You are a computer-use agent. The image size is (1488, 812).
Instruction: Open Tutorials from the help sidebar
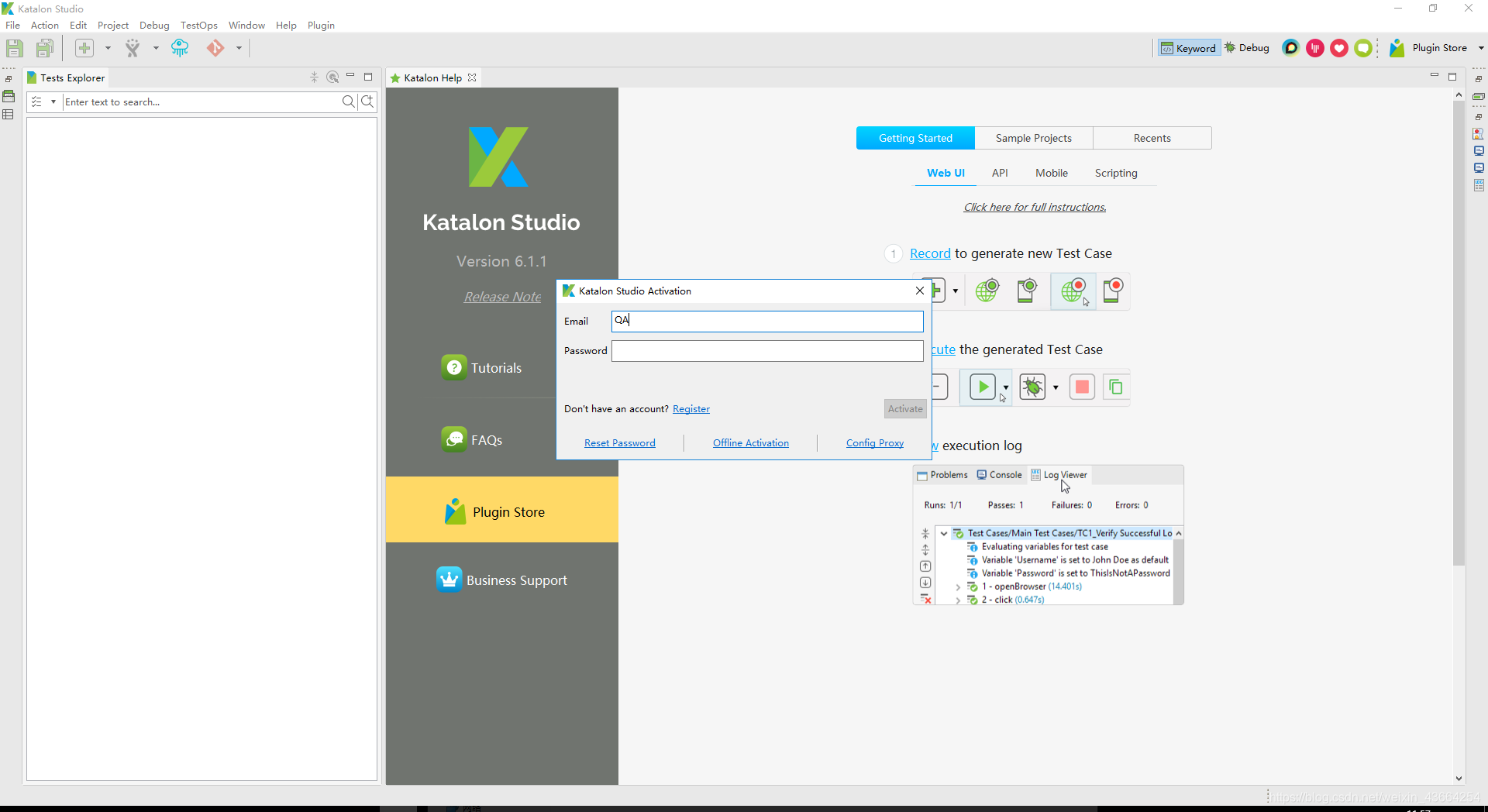click(481, 367)
